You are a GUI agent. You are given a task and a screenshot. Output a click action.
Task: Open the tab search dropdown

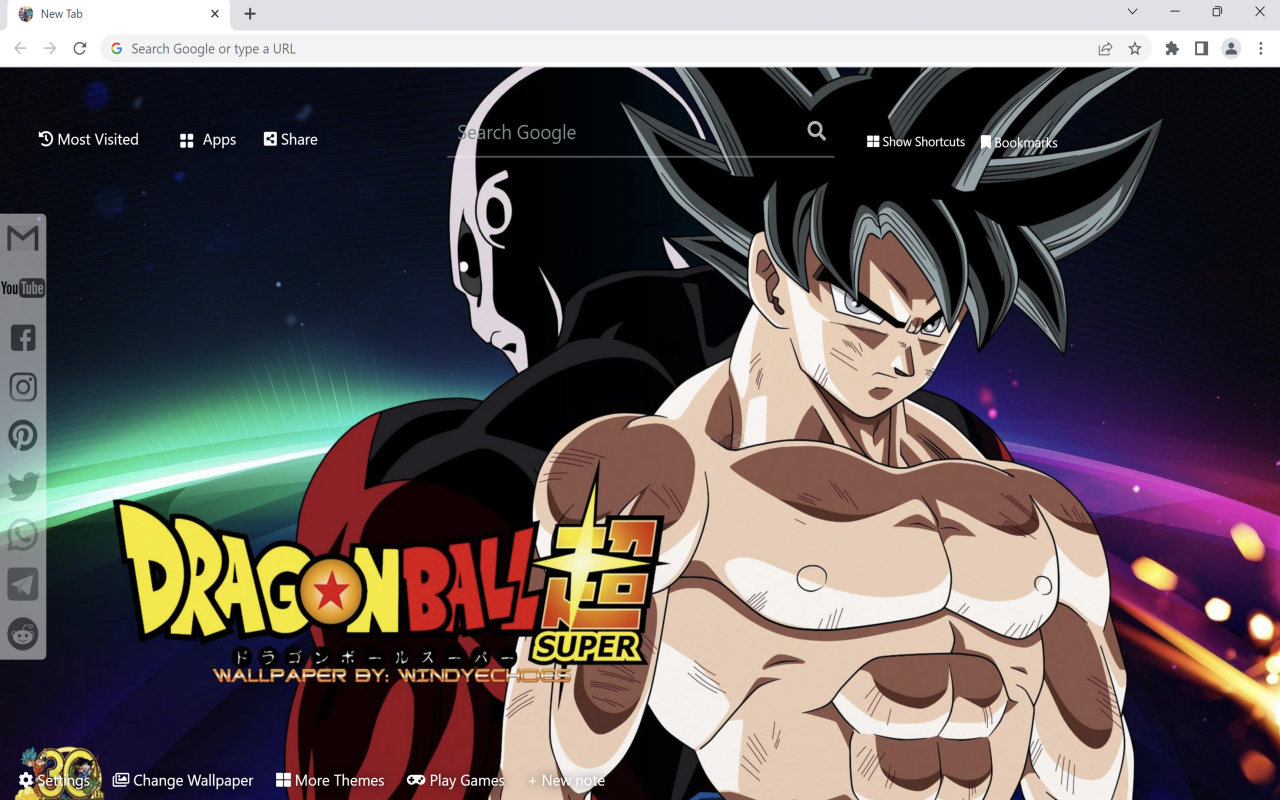point(1132,12)
